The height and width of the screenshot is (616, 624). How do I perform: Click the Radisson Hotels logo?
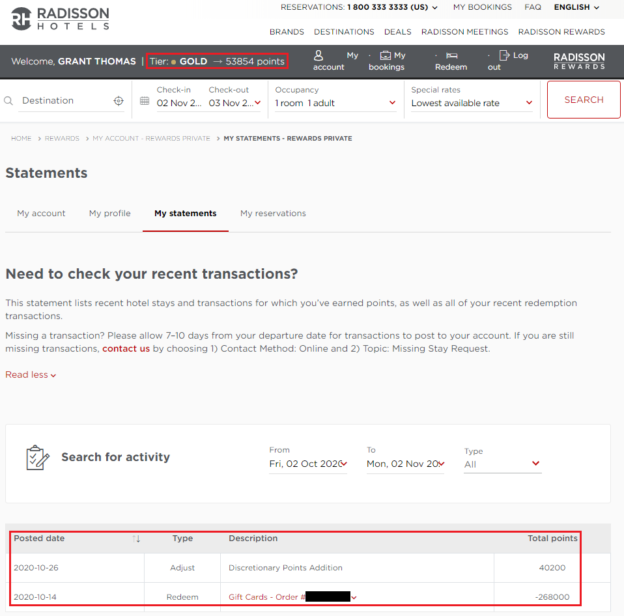pos(60,19)
